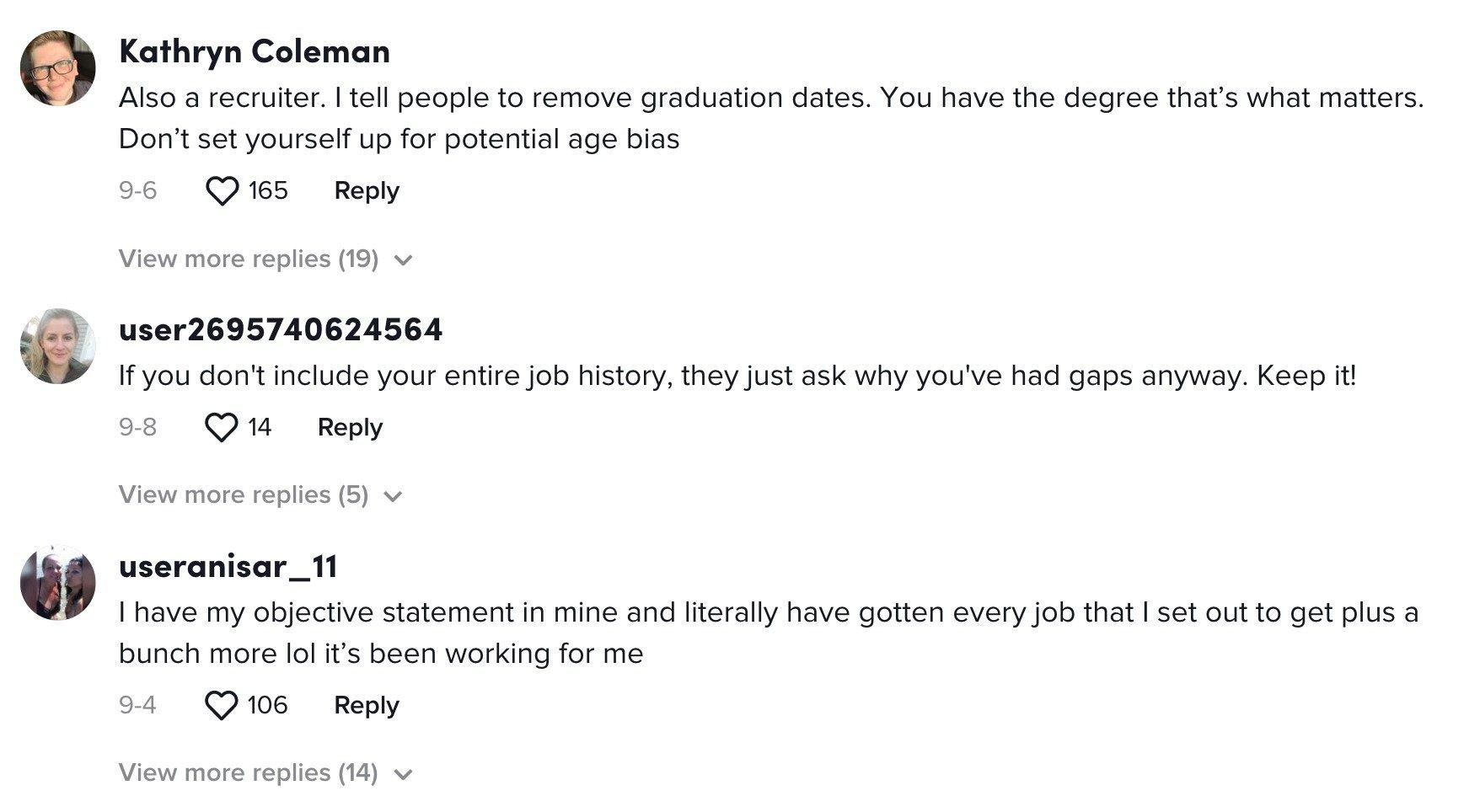This screenshot has width=1480, height=812.
Task: Click the 106 likes count
Action: coord(268,706)
